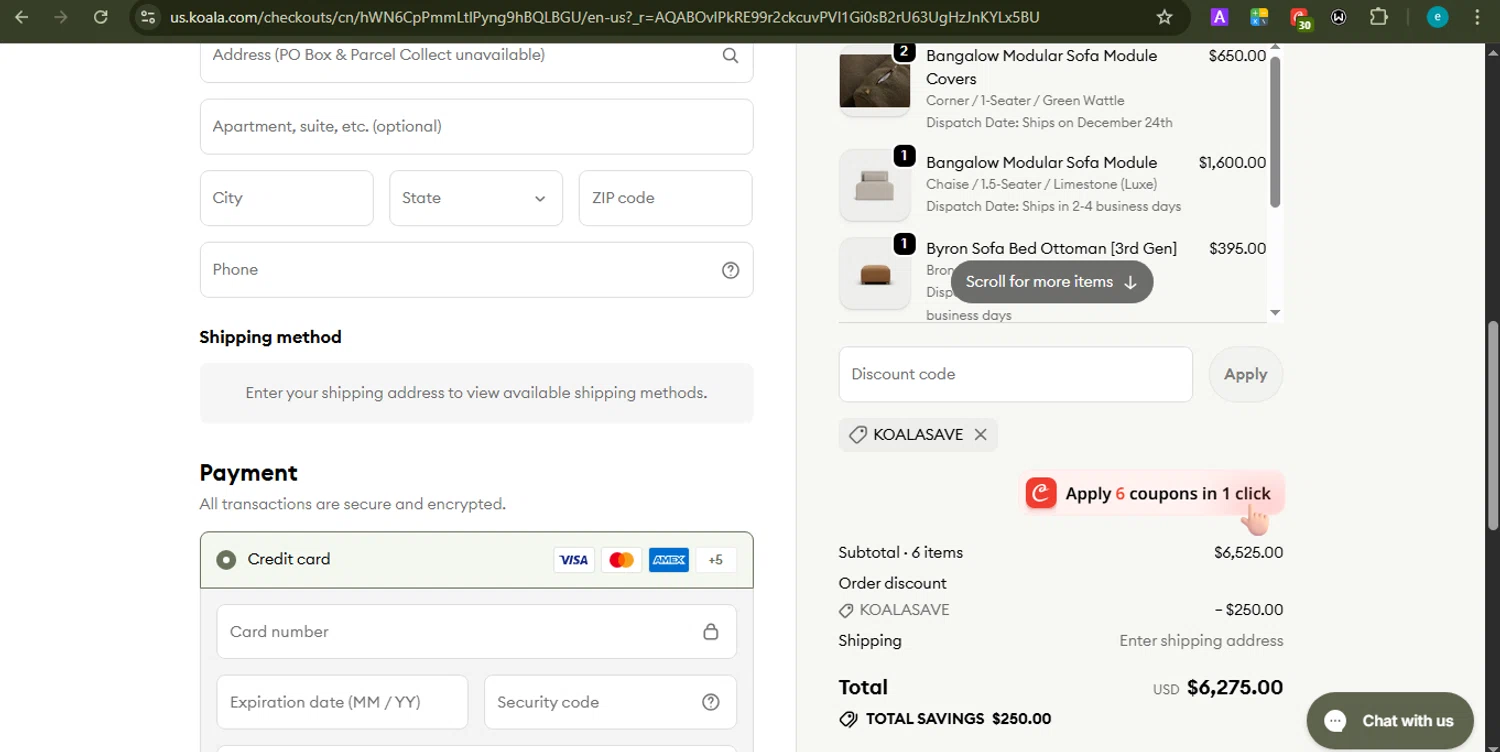Open site information icon in address bar

pyautogui.click(x=148, y=17)
